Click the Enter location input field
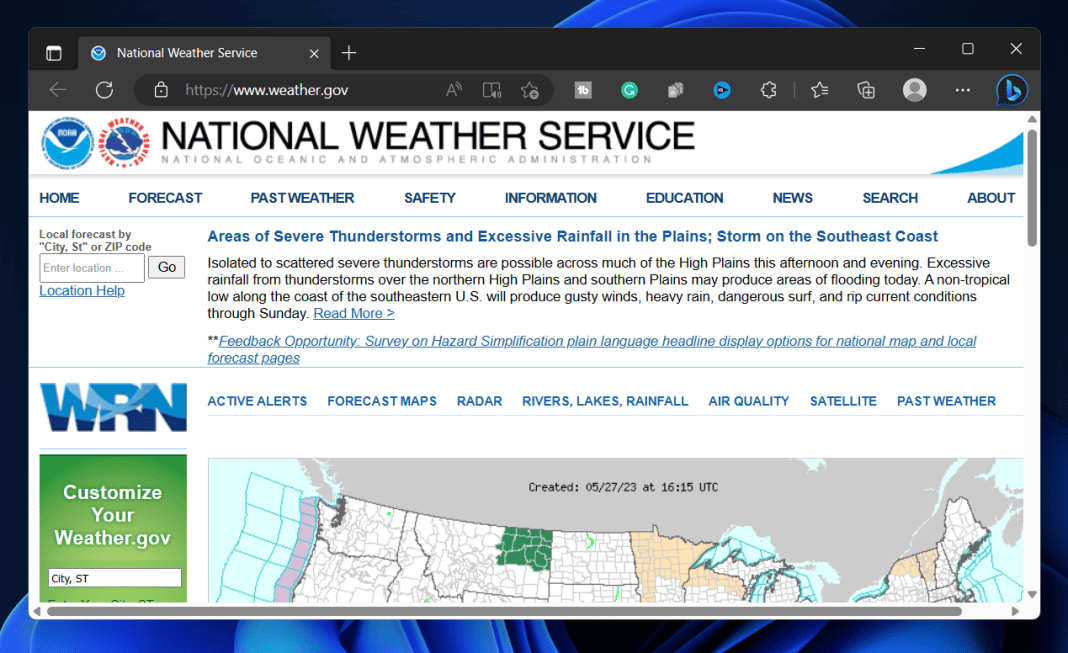 (91, 267)
